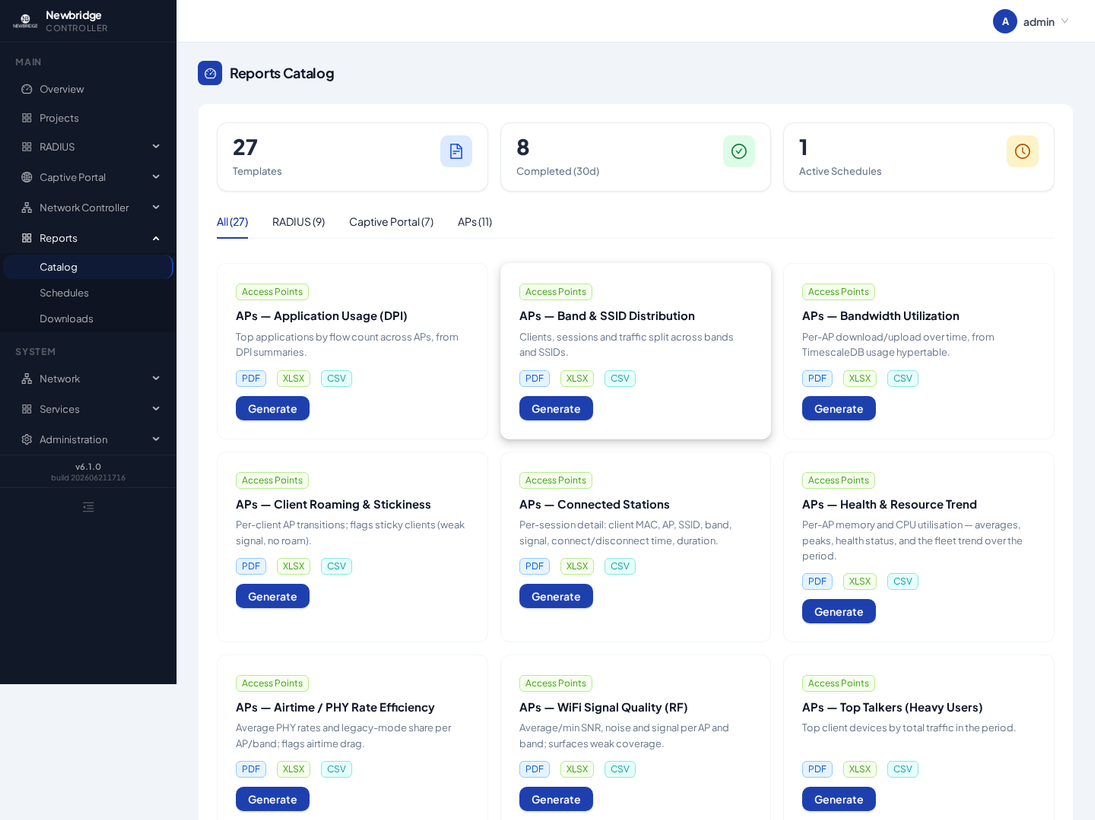Click the 'APs — WiFi Signal Quality (RF)' title

(x=603, y=708)
